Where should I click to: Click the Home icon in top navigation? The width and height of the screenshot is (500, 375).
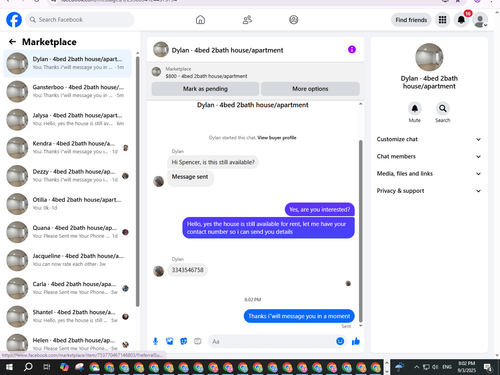200,20
